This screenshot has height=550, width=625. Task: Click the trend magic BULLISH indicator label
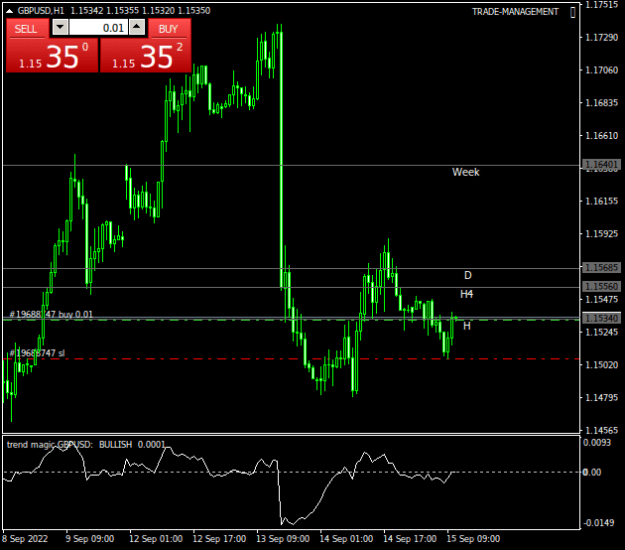click(x=86, y=445)
